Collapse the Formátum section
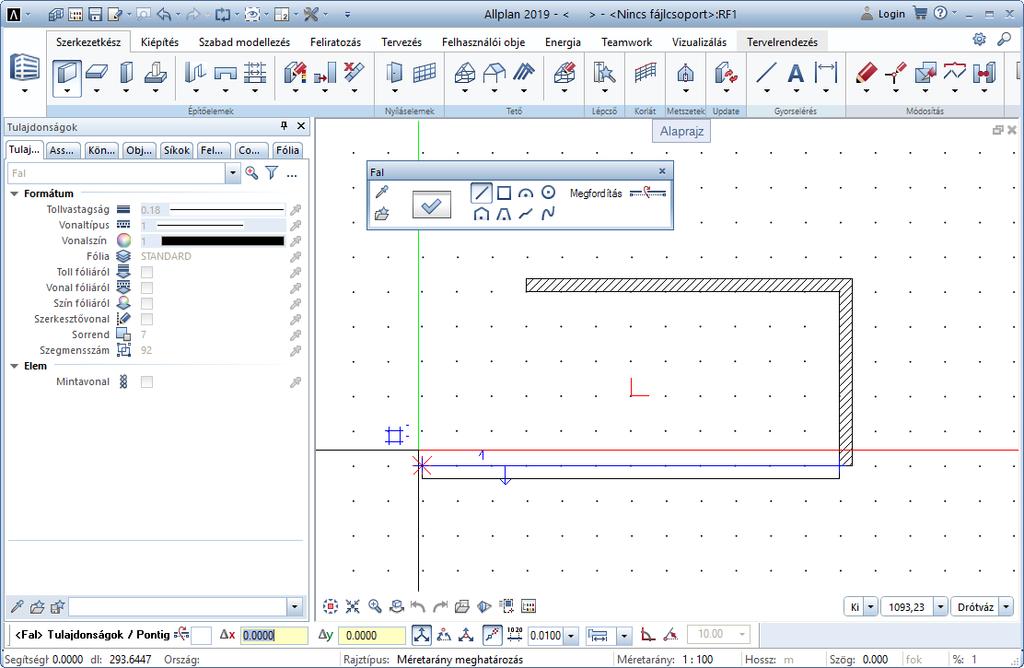This screenshot has height=668, width=1024. click(14, 194)
